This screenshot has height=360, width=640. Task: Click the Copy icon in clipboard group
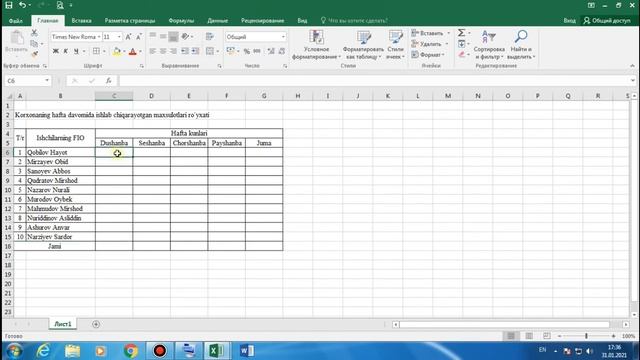pyautogui.click(x=34, y=43)
